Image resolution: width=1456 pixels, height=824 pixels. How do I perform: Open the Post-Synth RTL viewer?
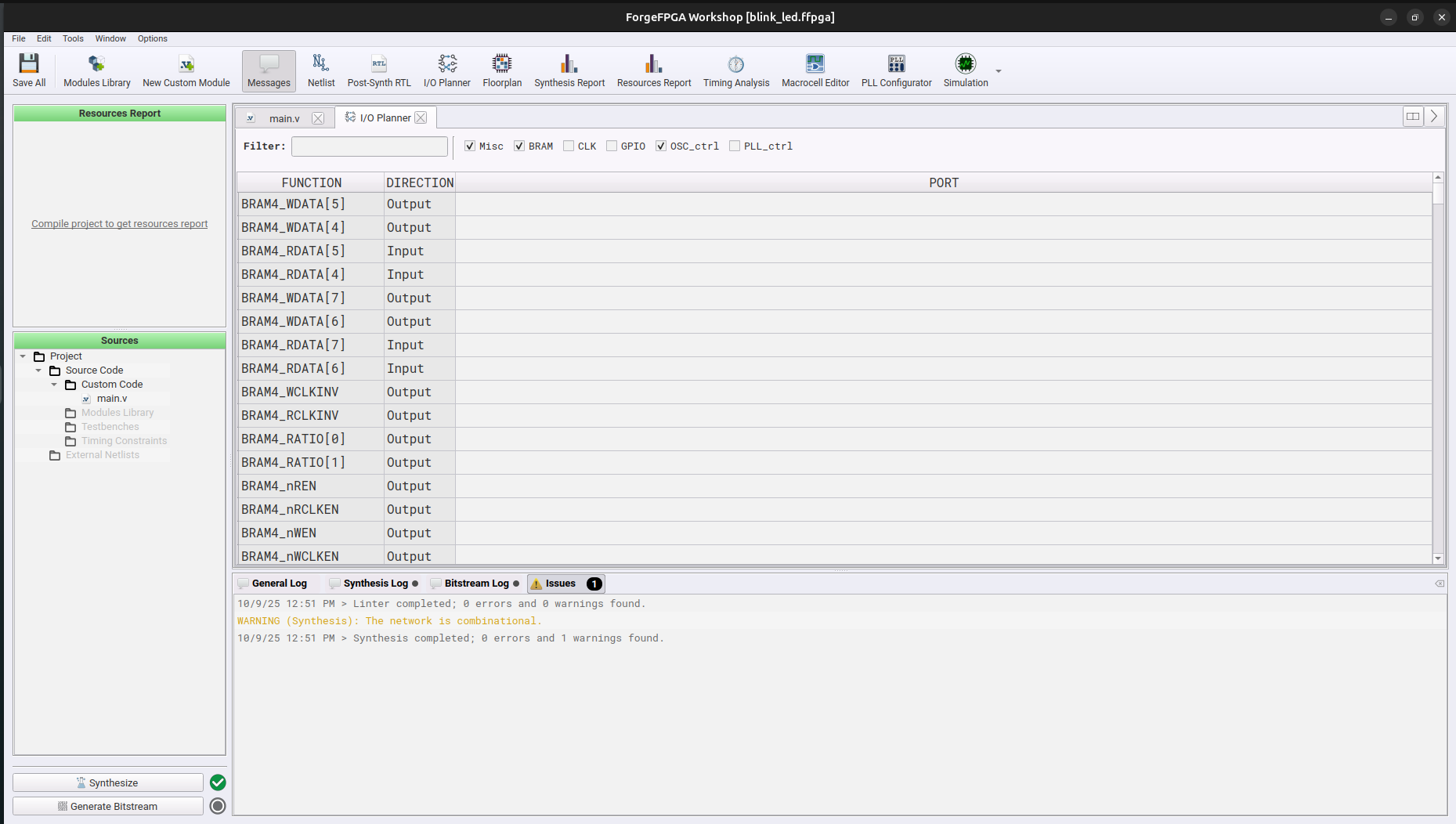click(379, 70)
